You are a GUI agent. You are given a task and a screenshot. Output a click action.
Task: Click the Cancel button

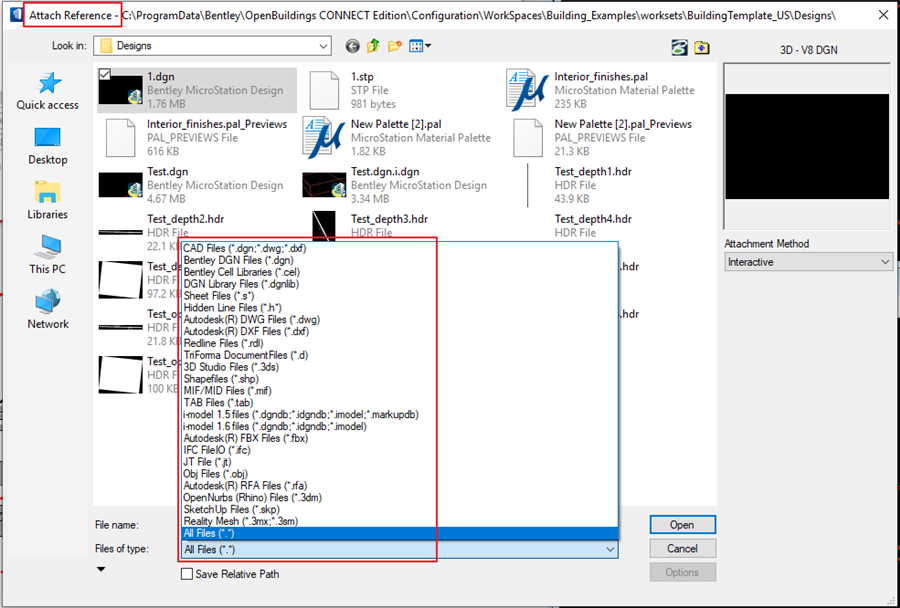[x=682, y=549]
